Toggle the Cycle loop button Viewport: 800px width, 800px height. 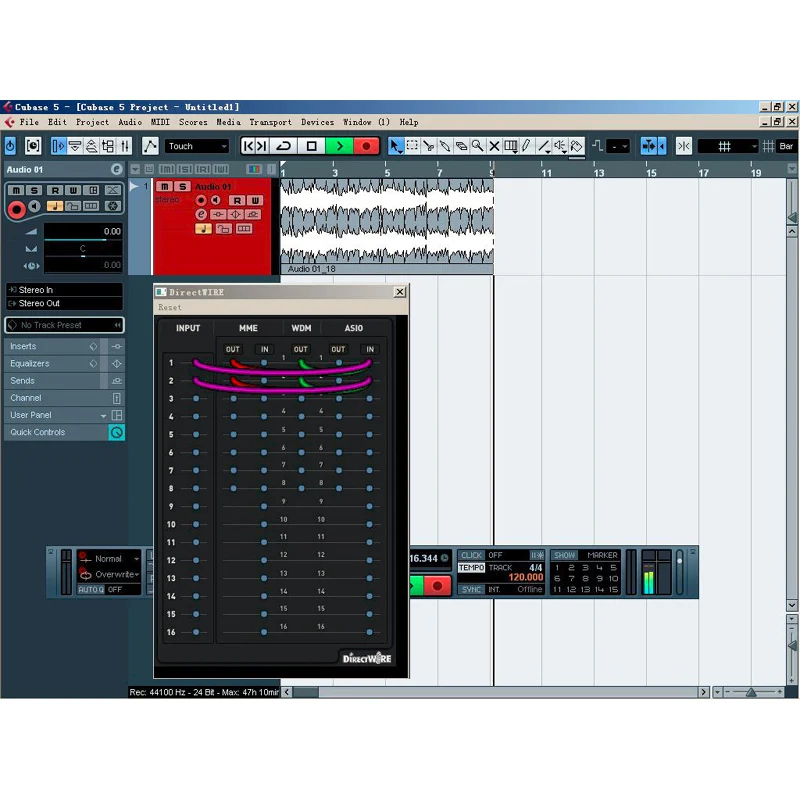tap(284, 146)
